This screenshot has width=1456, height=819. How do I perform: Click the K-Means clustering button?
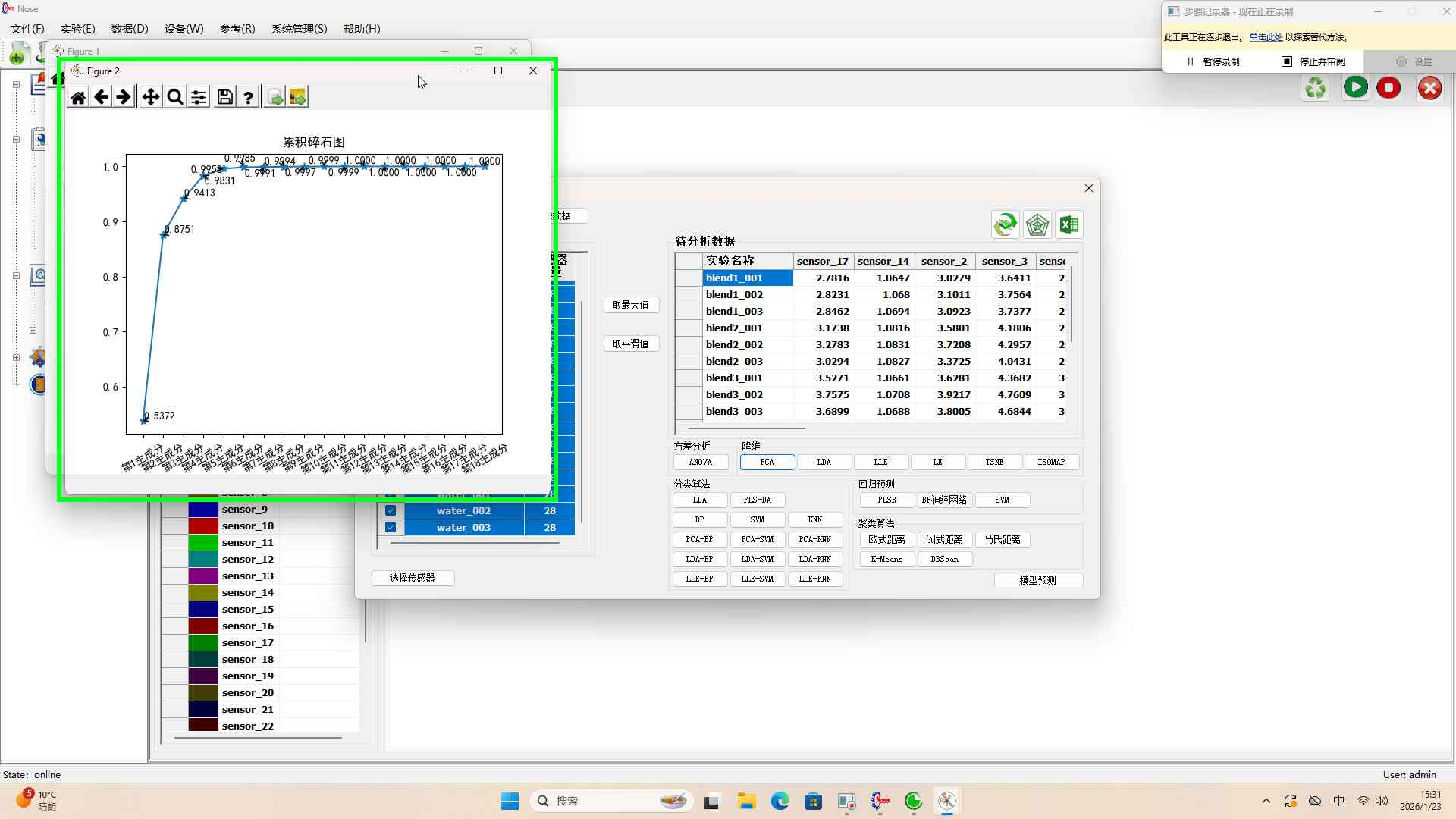coord(886,559)
